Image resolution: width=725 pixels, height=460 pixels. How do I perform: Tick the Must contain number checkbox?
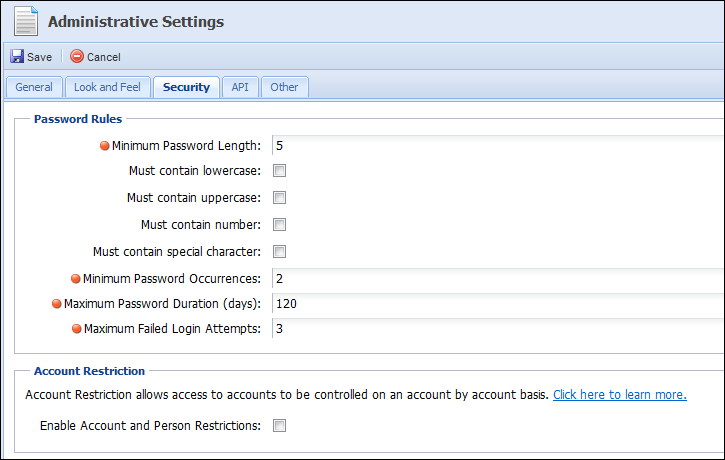click(279, 225)
